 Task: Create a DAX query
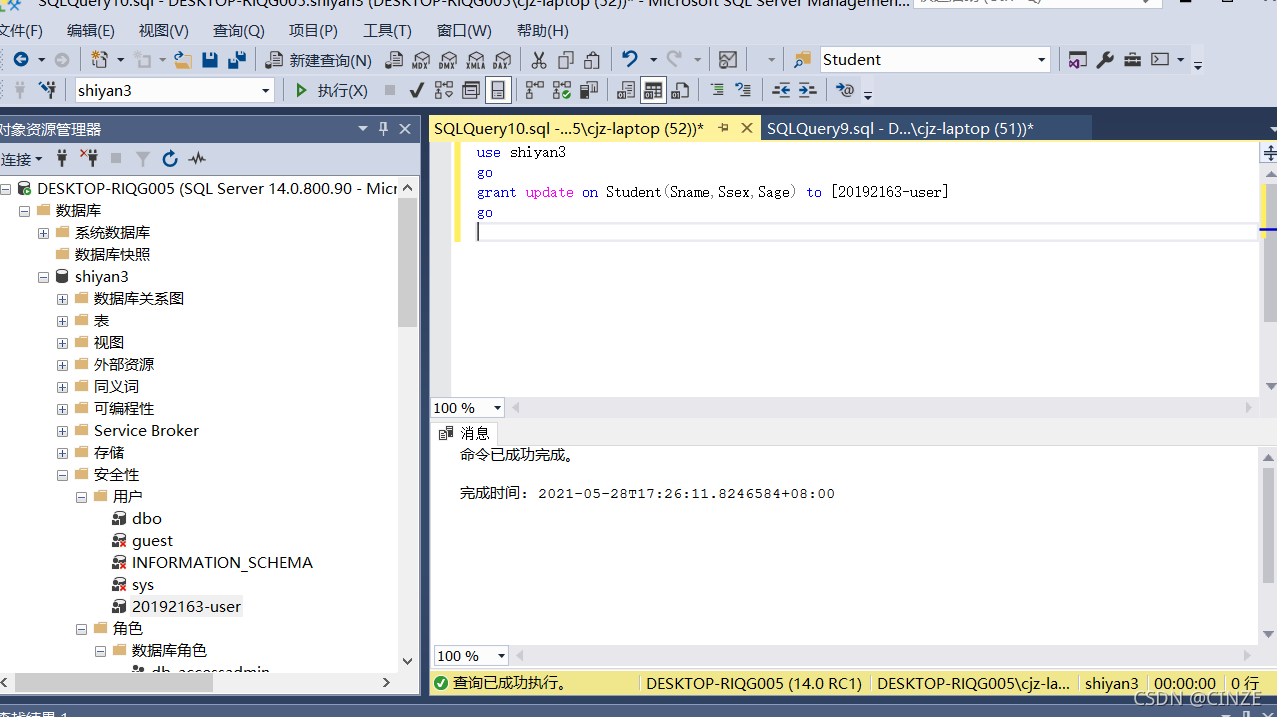pos(502,60)
